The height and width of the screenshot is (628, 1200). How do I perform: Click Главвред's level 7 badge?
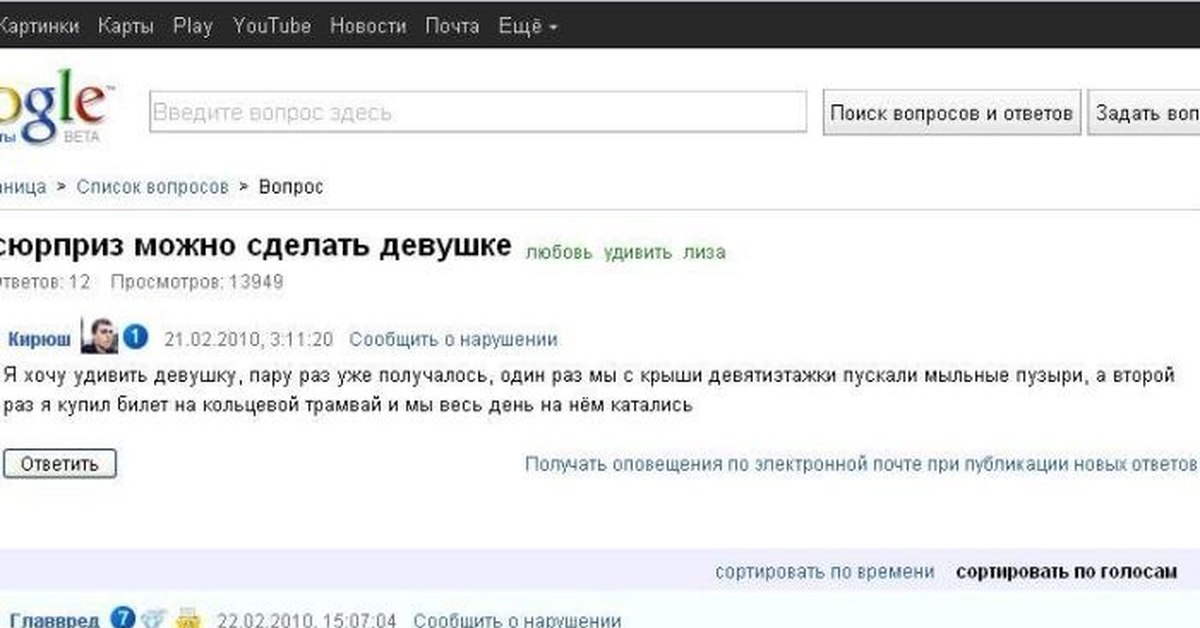pyautogui.click(x=122, y=619)
